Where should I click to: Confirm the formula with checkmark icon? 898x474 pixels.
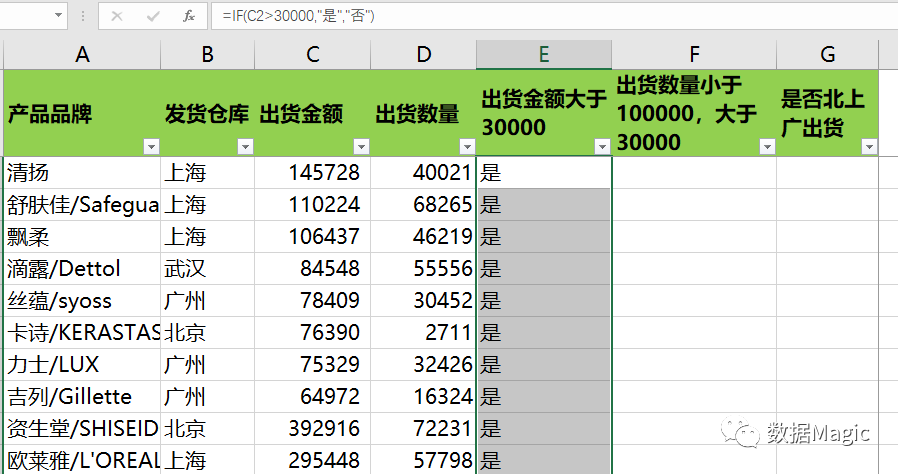(x=153, y=16)
